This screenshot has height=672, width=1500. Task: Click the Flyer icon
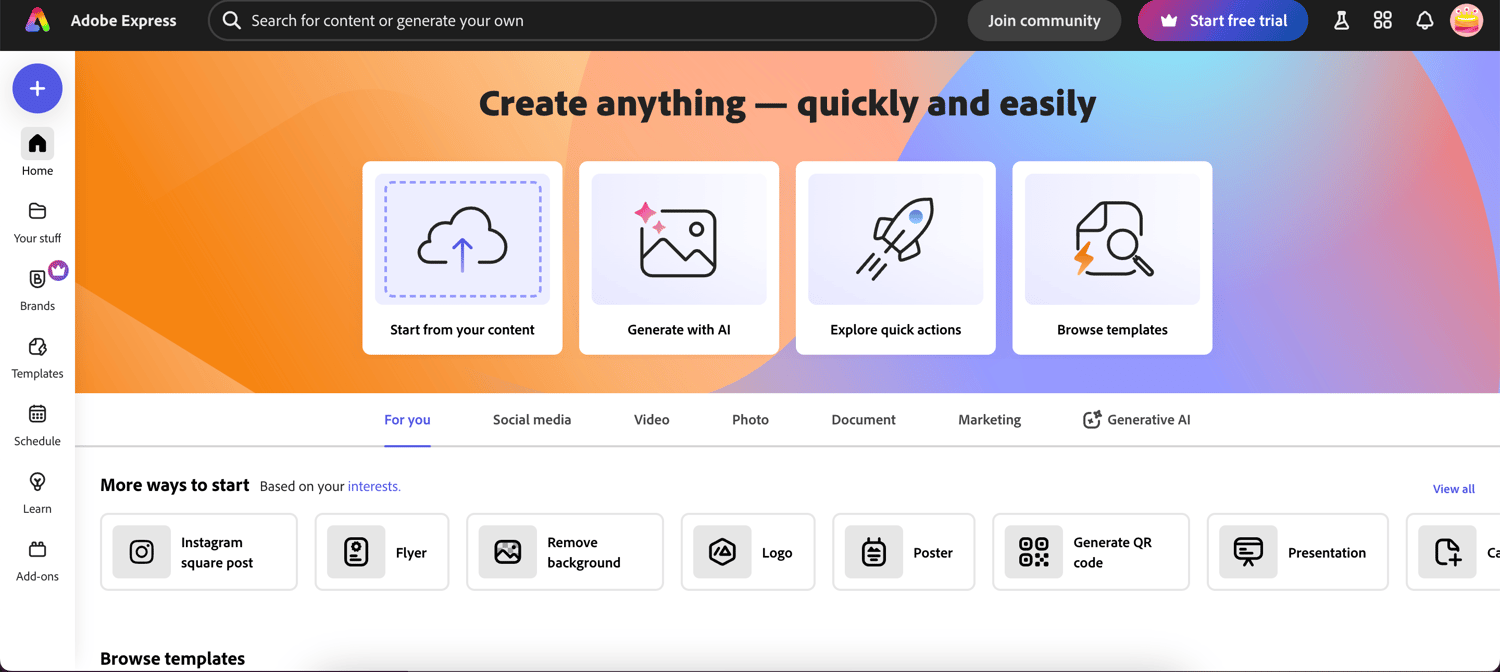coord(356,552)
